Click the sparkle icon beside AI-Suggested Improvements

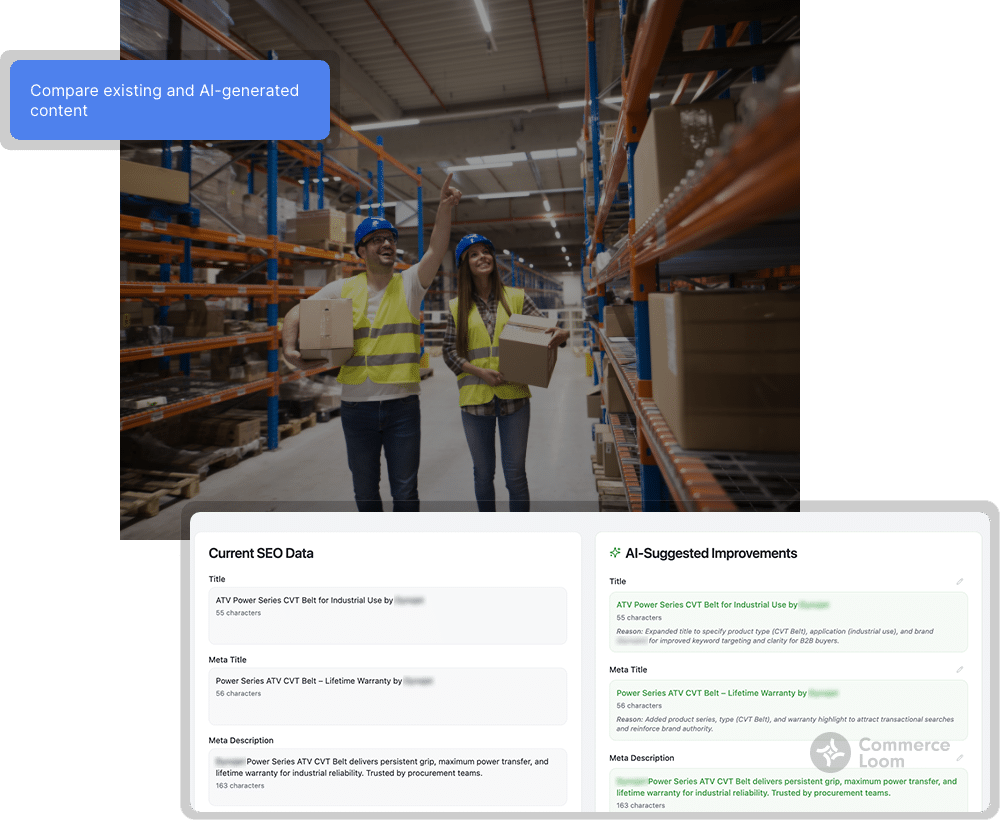pyautogui.click(x=615, y=553)
